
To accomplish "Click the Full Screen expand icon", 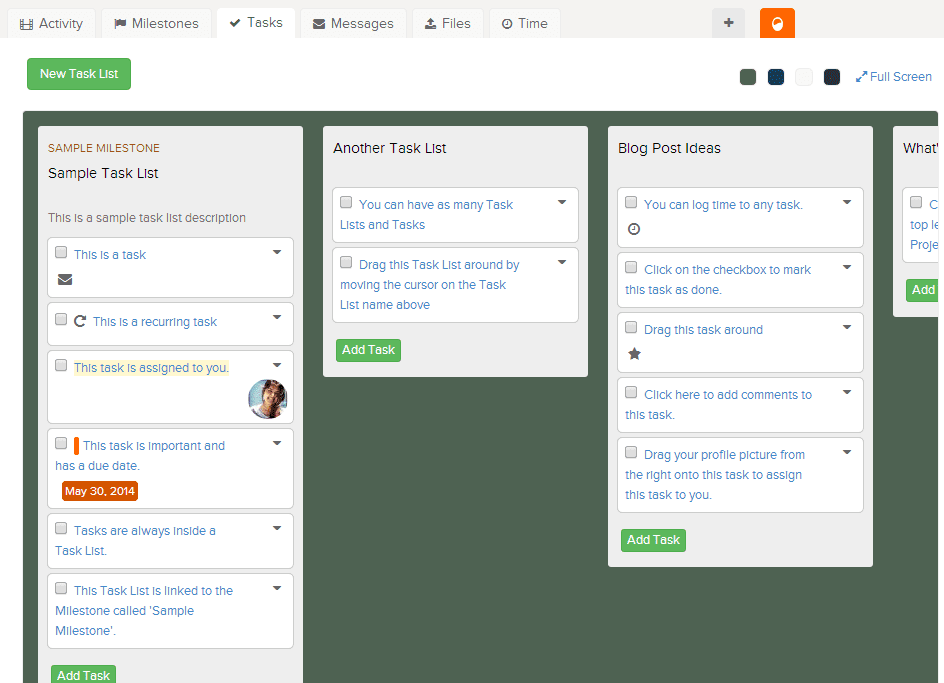I will point(861,77).
